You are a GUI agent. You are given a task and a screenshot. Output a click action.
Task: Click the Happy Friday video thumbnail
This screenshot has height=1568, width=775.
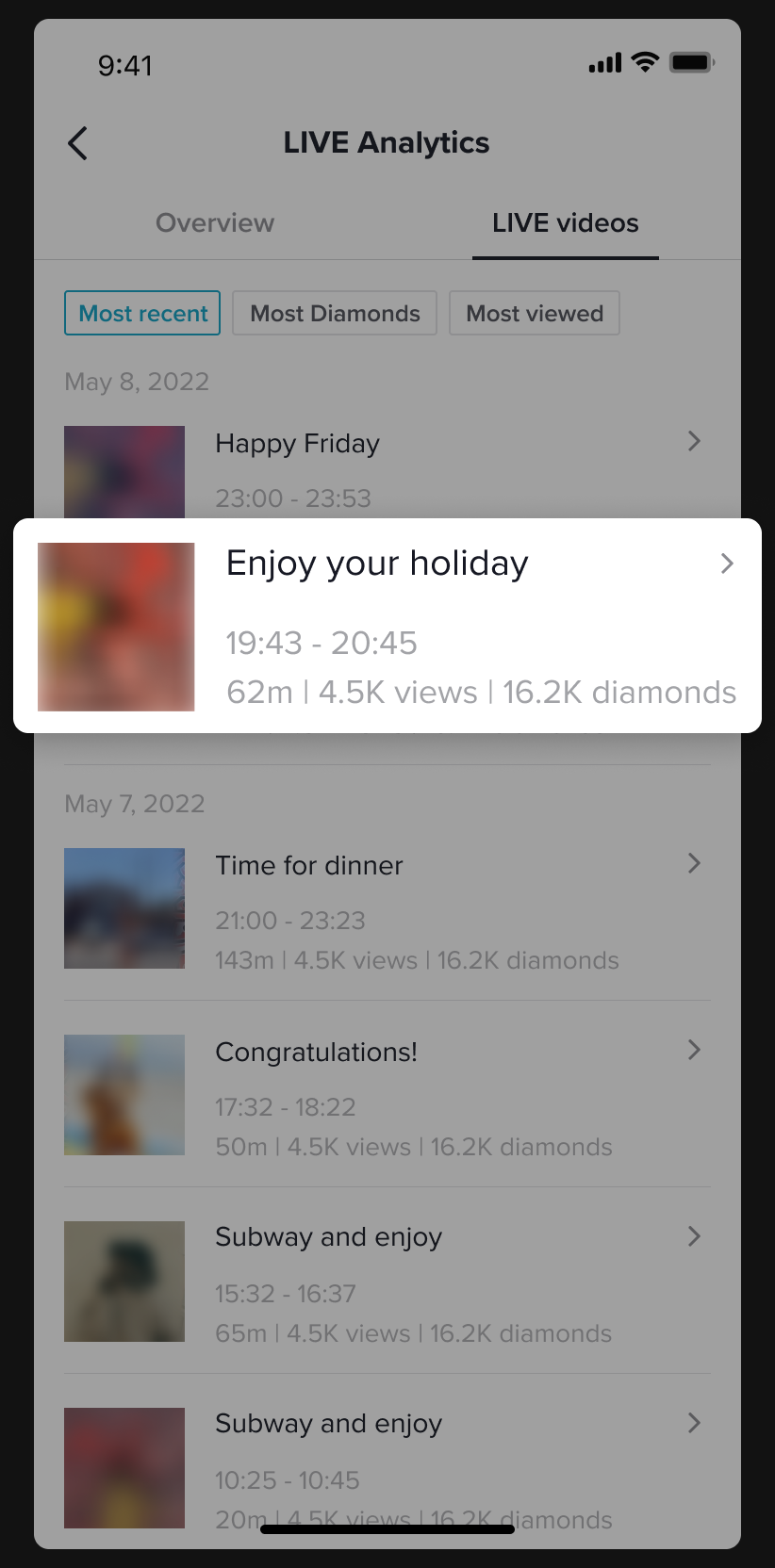[x=124, y=471]
